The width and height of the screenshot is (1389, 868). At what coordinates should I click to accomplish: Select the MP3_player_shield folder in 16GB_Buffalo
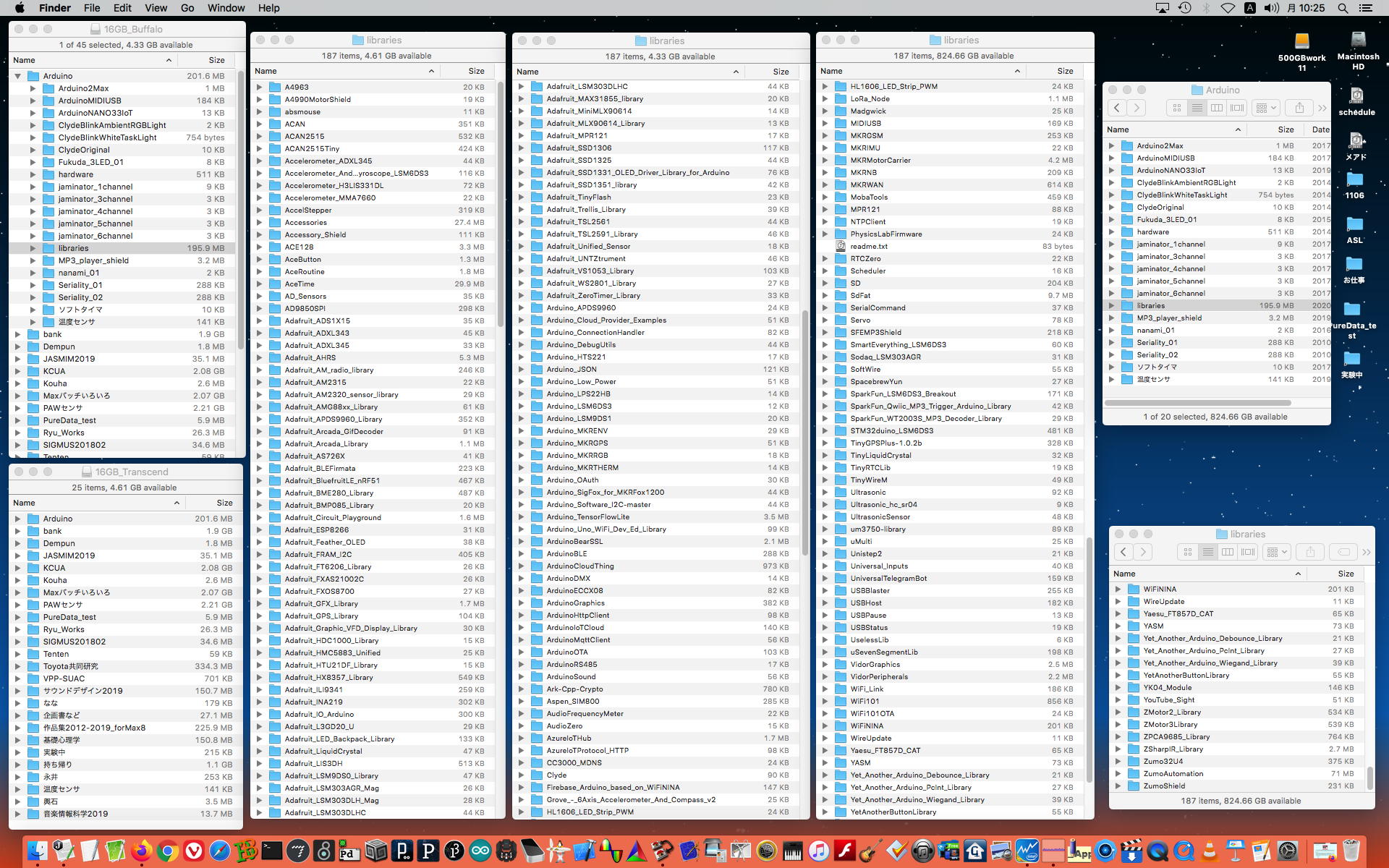tap(93, 260)
